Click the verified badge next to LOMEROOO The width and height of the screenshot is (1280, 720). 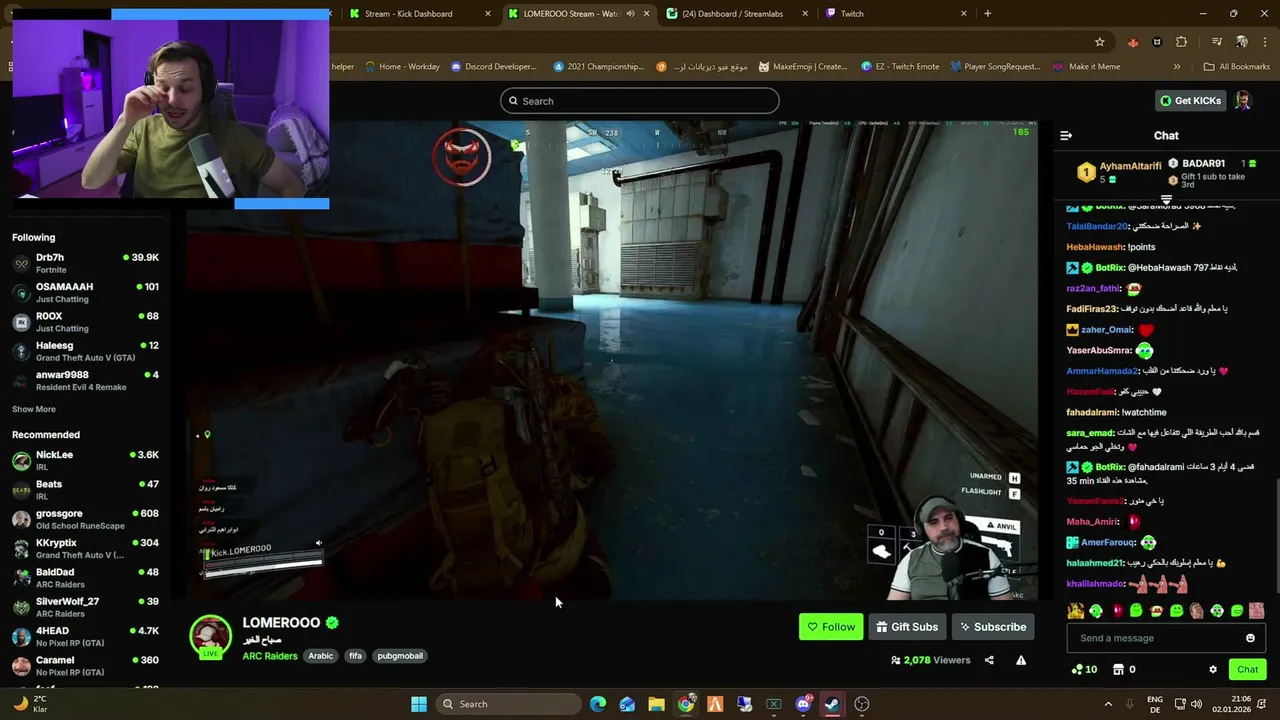pyautogui.click(x=332, y=623)
